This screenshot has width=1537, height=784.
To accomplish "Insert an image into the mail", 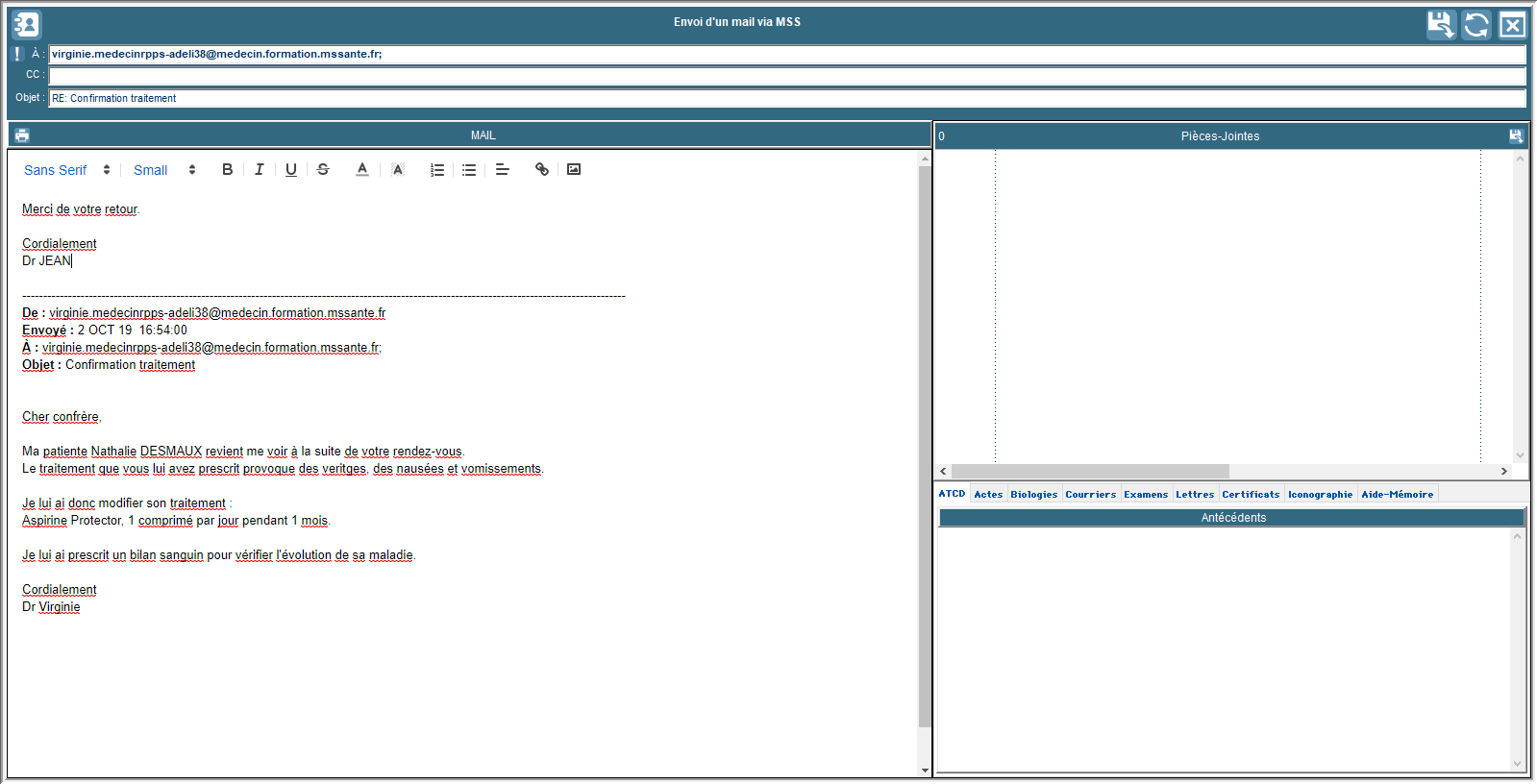I will tap(574, 169).
